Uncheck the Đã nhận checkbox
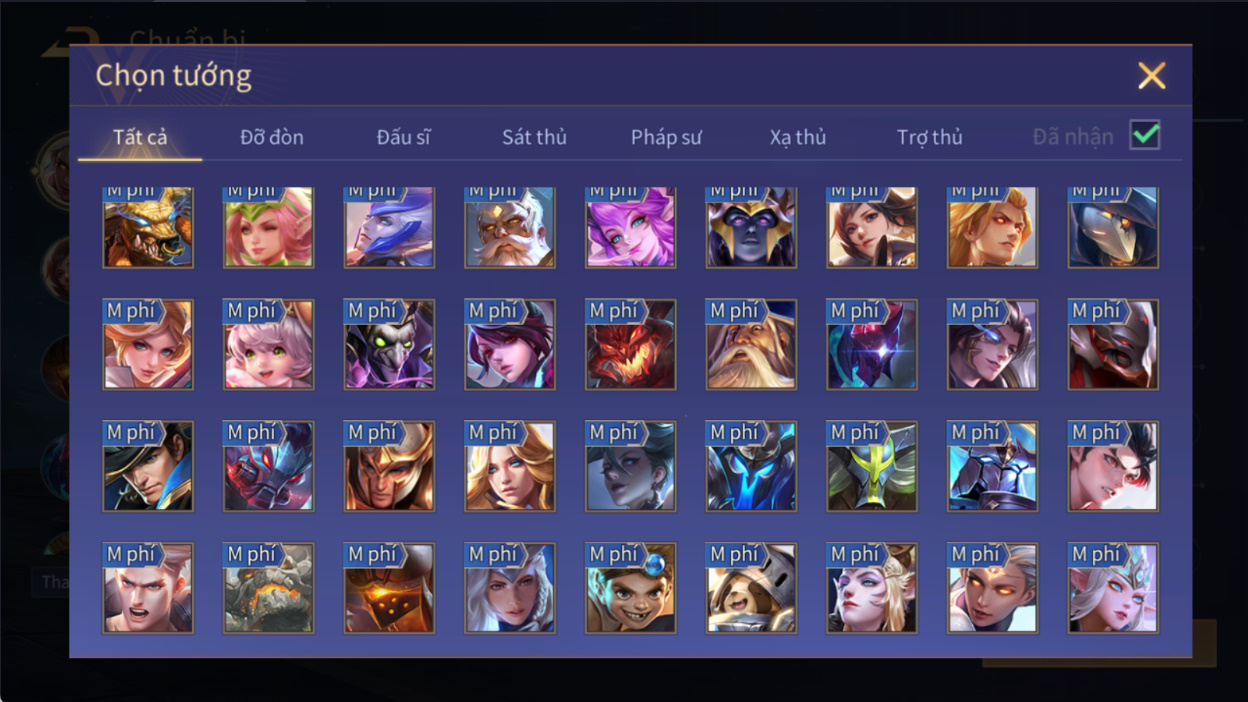 coord(1145,136)
